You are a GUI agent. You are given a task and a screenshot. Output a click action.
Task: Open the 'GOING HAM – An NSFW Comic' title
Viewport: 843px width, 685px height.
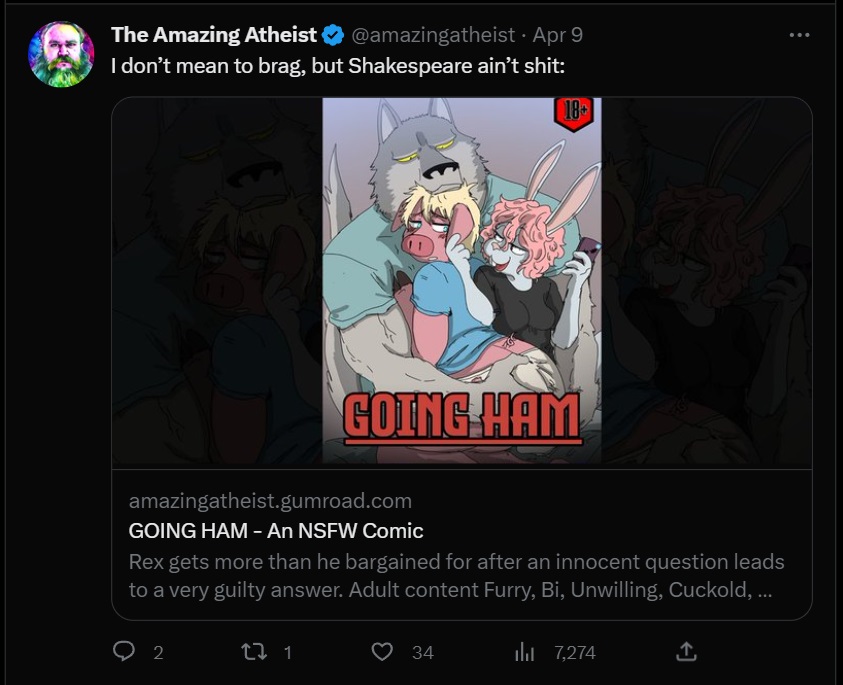point(276,531)
